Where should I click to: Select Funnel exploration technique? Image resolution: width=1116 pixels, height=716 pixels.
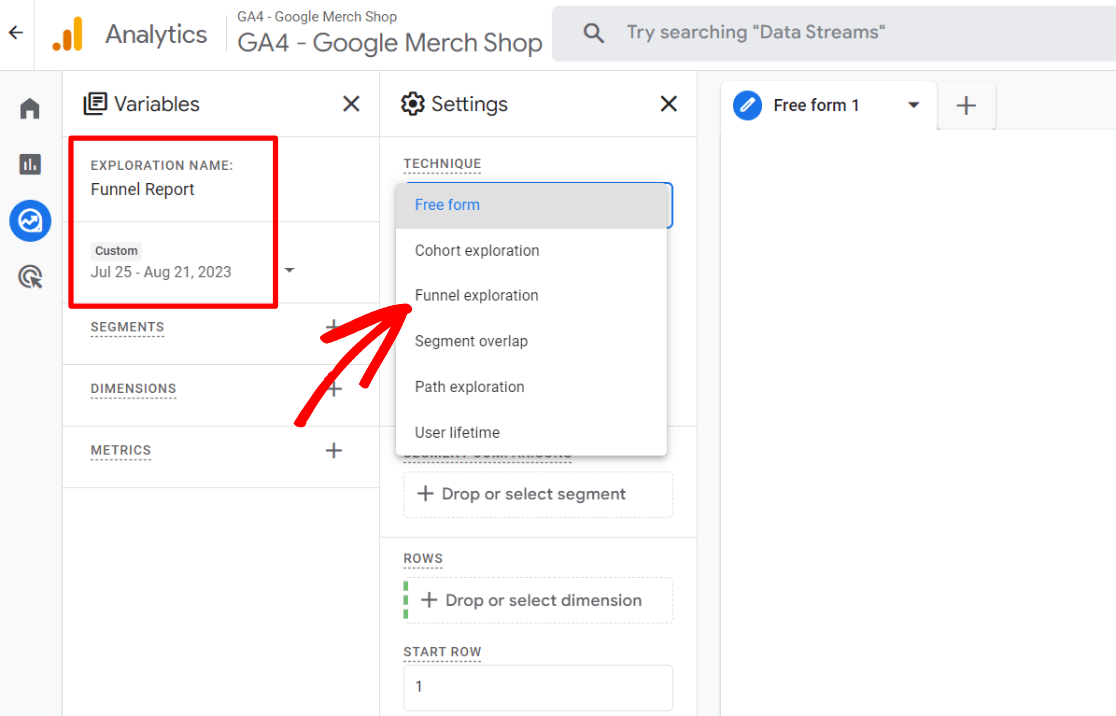[476, 296]
